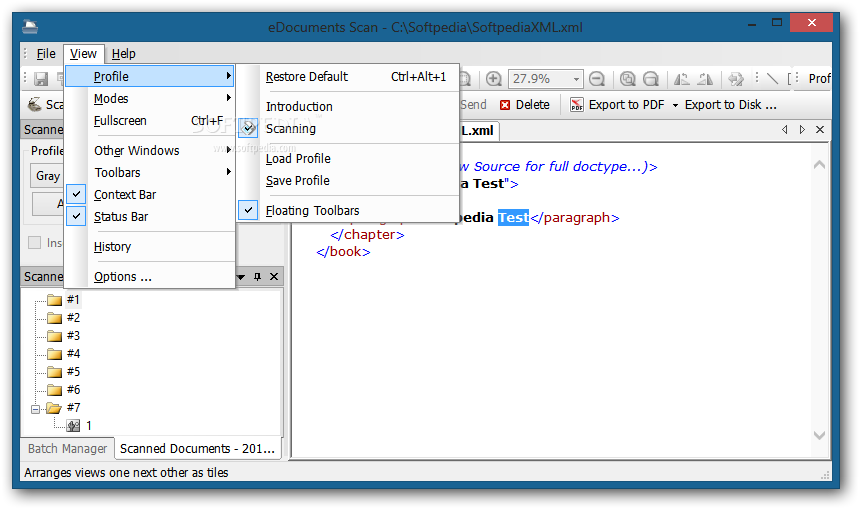
Task: Close the Scanned Documents panel
Action: [274, 277]
